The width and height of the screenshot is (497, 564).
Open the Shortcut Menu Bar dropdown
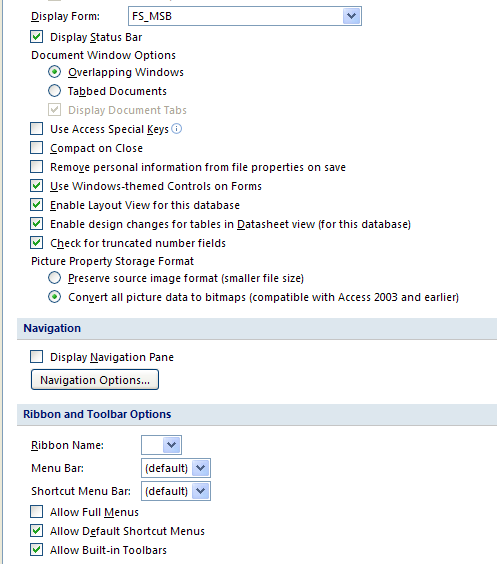pos(201,491)
